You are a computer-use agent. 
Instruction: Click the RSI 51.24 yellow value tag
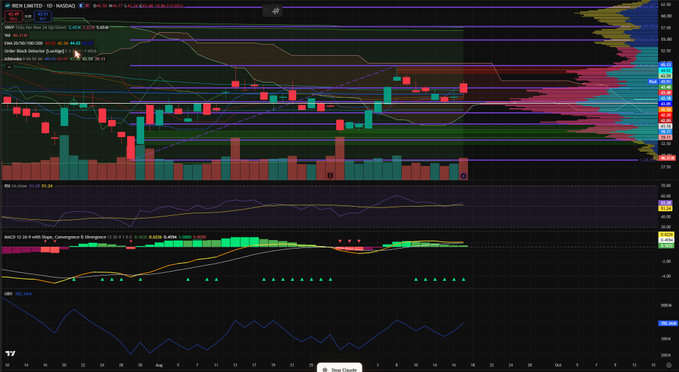click(x=665, y=208)
